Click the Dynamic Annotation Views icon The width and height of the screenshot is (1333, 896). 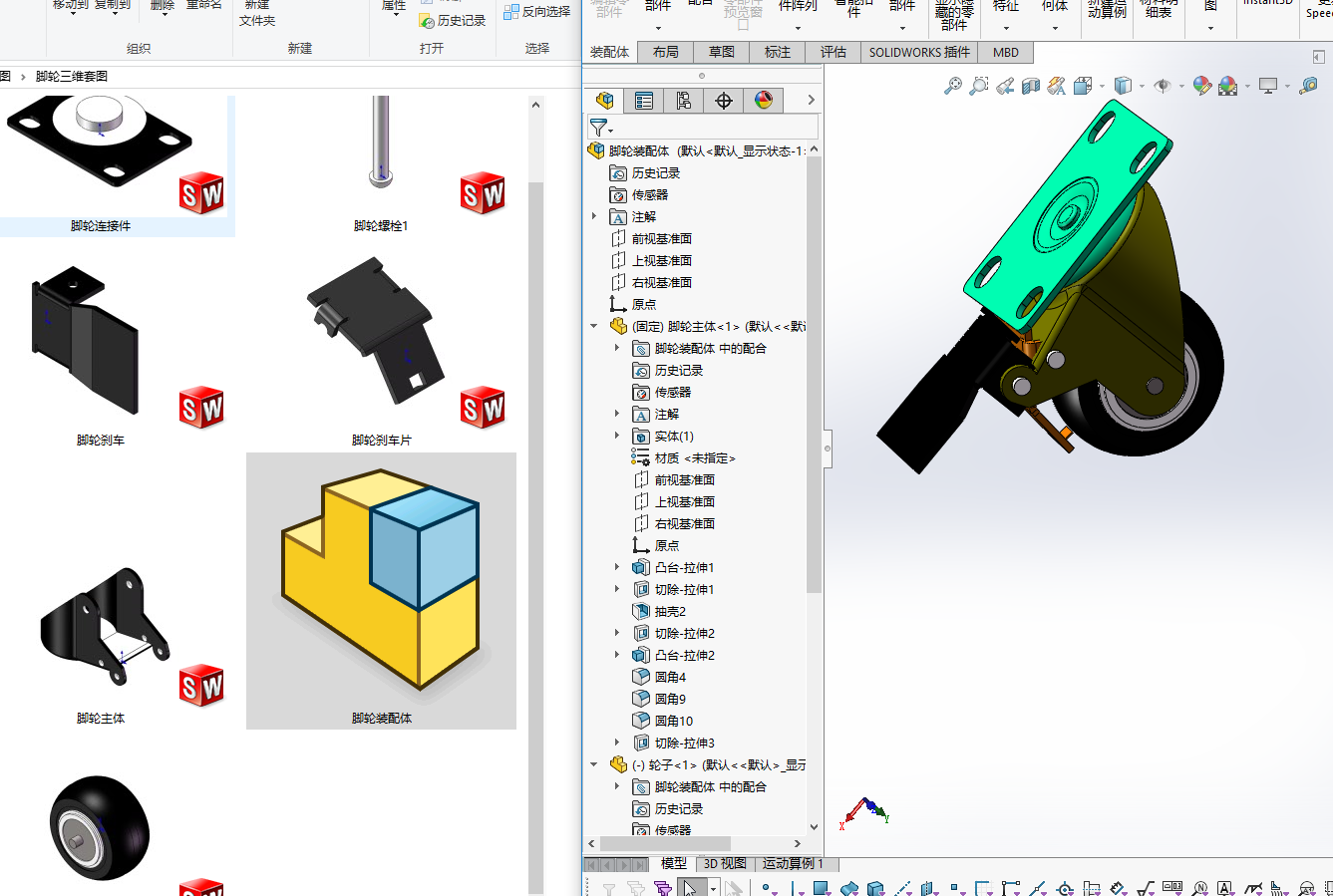(x=1057, y=86)
